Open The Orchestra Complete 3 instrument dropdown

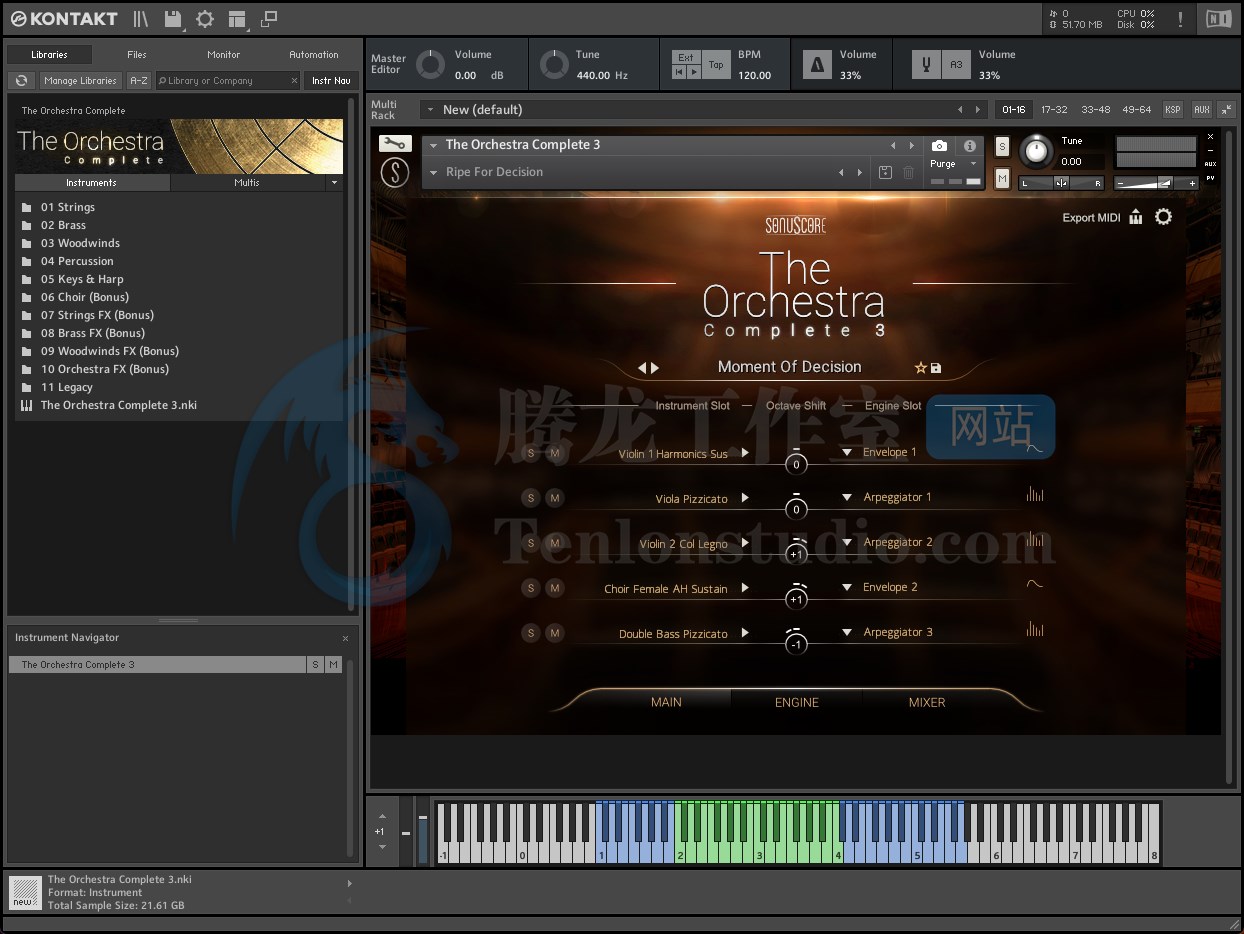pyautogui.click(x=434, y=145)
